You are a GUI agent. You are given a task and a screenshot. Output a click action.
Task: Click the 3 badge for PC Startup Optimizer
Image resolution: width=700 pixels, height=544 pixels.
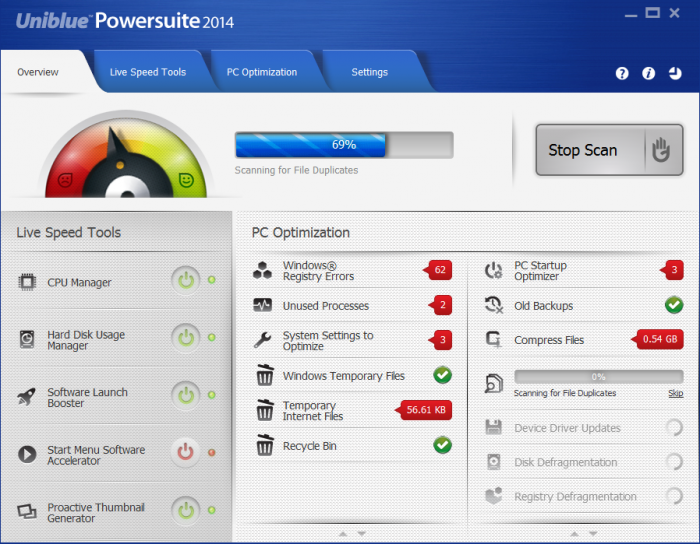click(672, 270)
